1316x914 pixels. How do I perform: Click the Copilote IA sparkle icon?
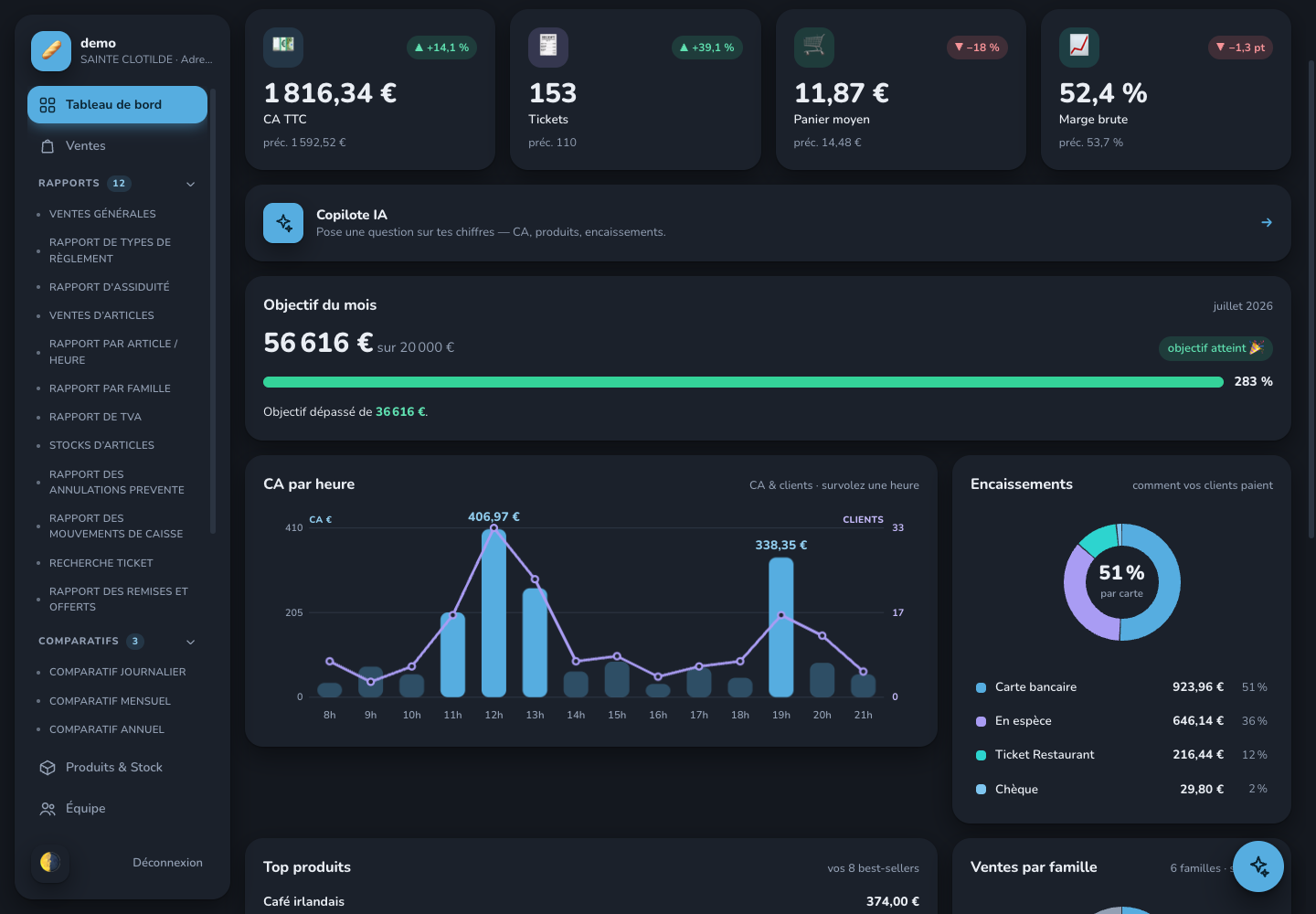[x=283, y=223]
